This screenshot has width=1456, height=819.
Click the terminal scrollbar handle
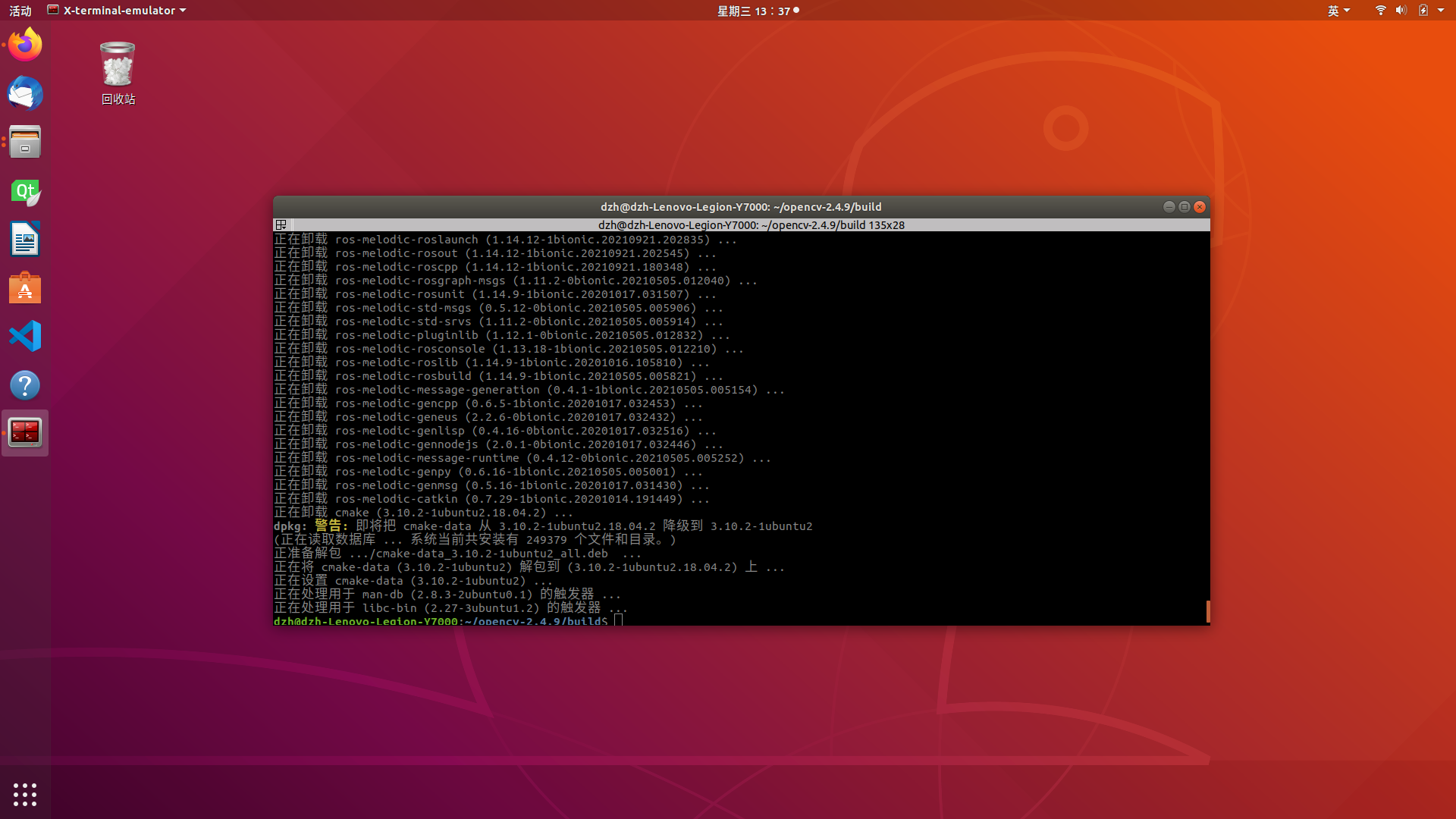click(x=1207, y=611)
